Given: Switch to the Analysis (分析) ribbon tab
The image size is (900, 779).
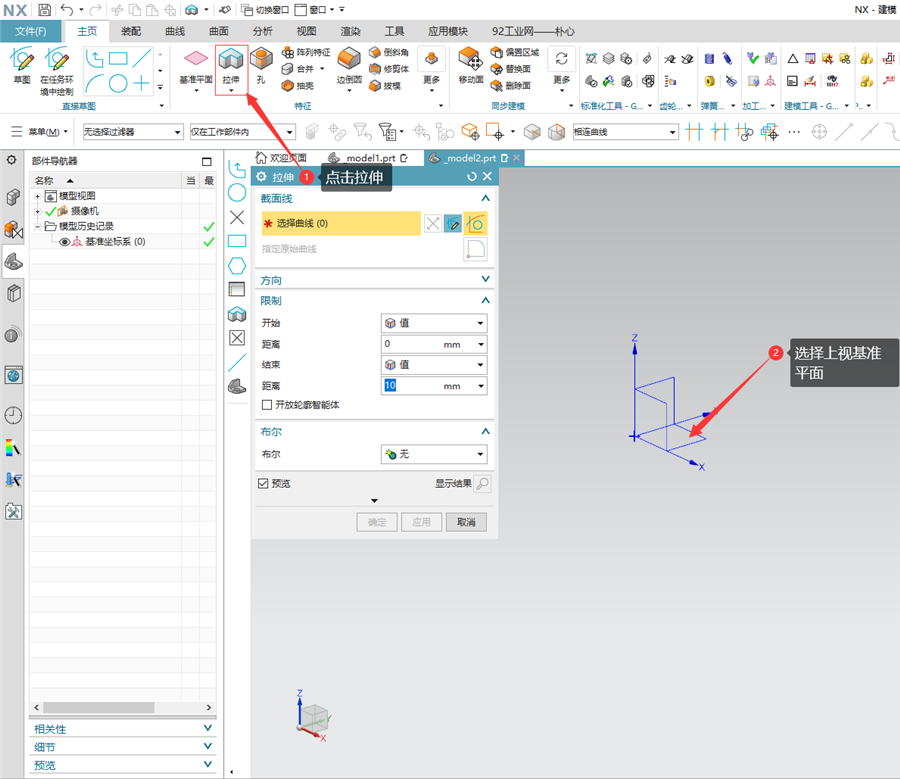Looking at the screenshot, I should coord(263,31).
